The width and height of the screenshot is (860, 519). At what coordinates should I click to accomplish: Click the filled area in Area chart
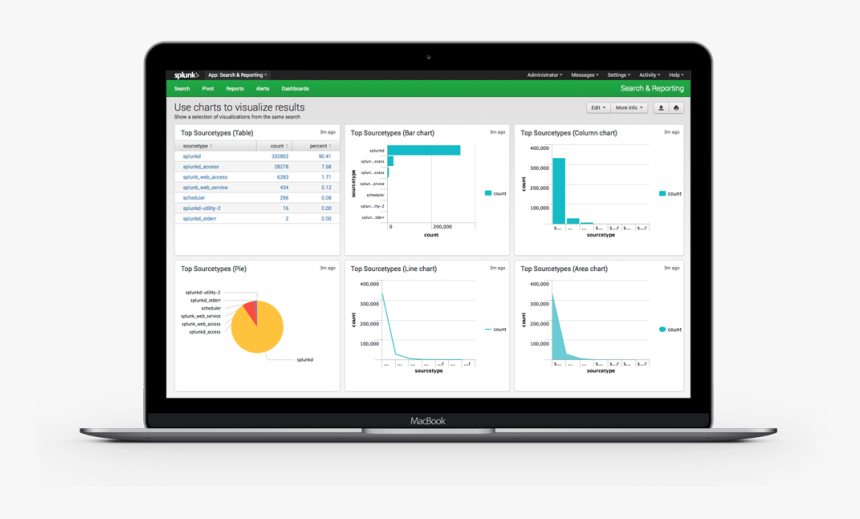point(558,343)
